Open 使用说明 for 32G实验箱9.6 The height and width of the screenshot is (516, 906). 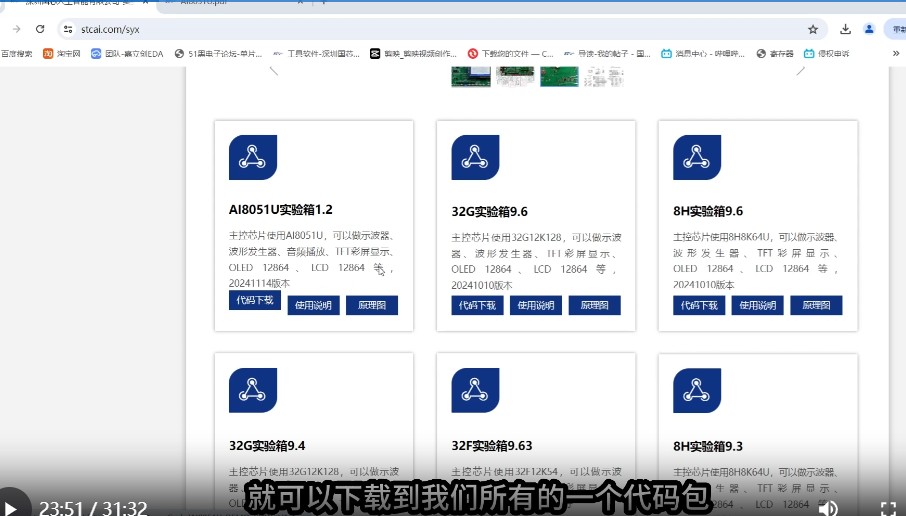click(x=536, y=305)
